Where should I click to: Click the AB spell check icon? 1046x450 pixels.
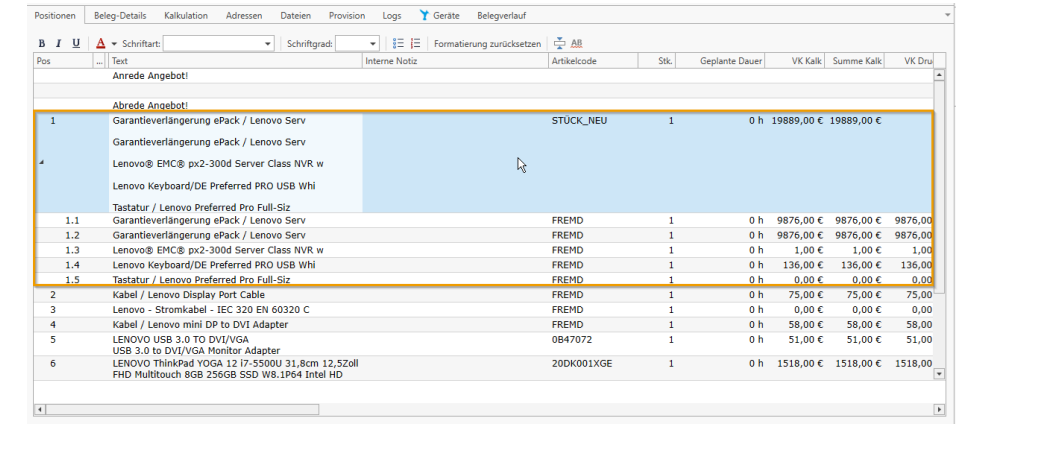577,44
